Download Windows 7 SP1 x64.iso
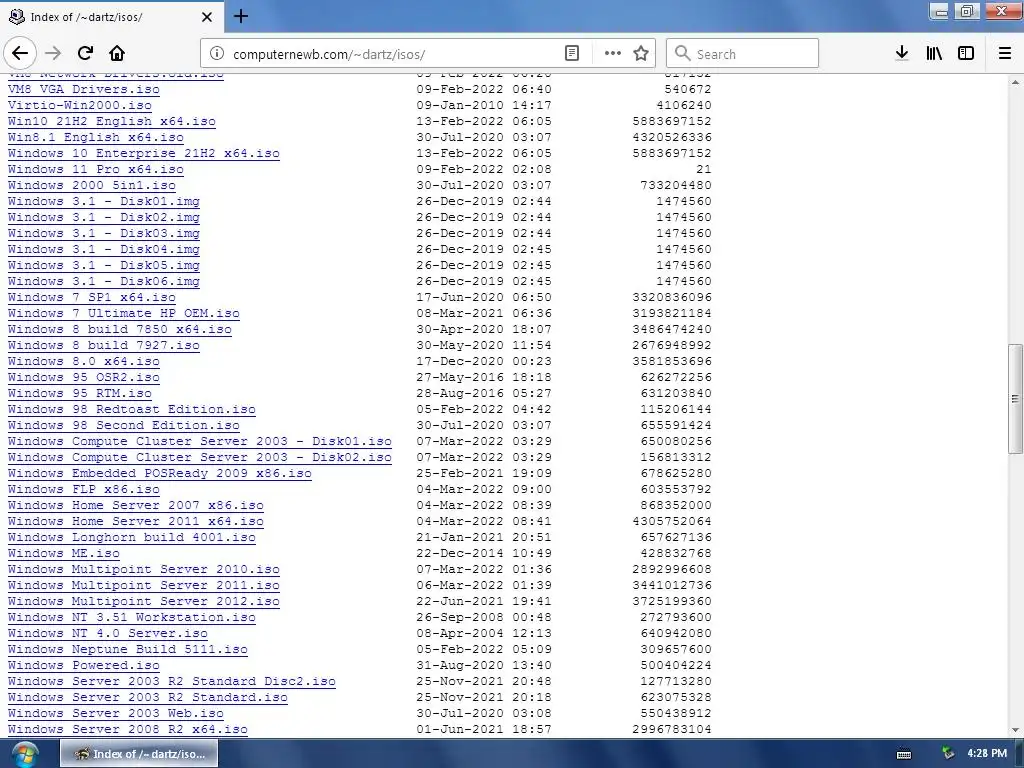The height and width of the screenshot is (768, 1024). coord(91,297)
